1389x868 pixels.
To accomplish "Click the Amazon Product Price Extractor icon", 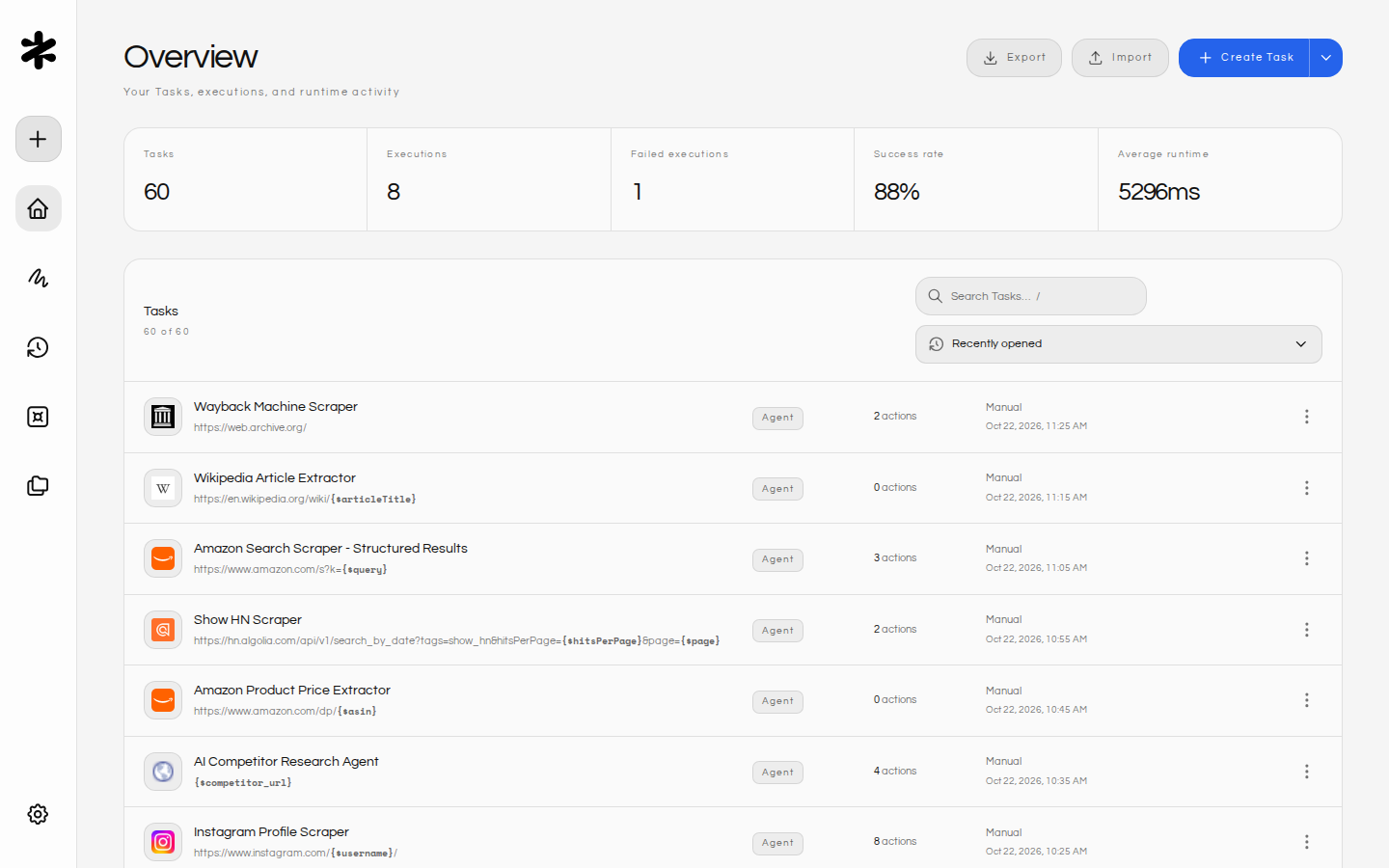I will click(x=163, y=700).
